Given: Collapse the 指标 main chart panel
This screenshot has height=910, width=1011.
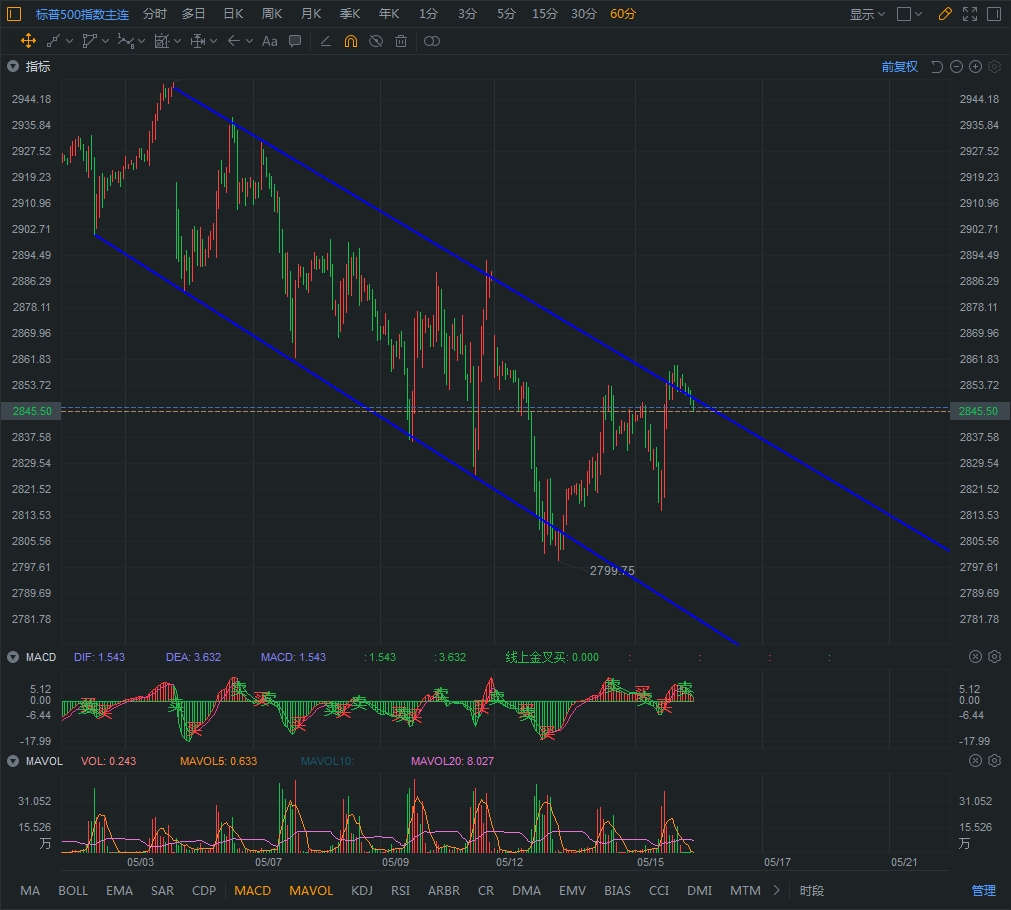Looking at the screenshot, I should click(x=13, y=66).
